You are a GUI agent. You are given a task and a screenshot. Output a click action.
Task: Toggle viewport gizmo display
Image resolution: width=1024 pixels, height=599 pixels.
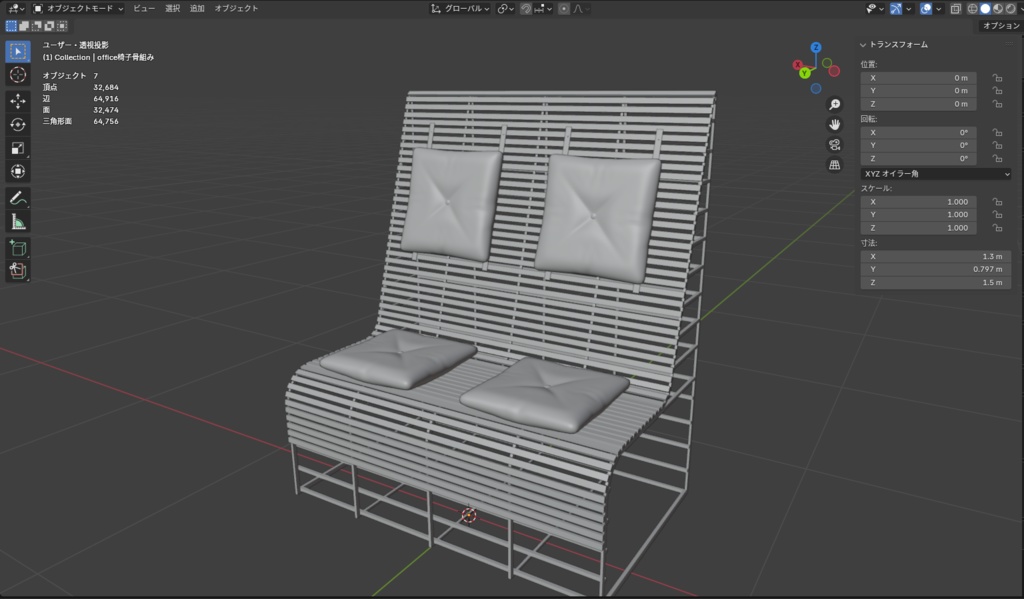(896, 9)
